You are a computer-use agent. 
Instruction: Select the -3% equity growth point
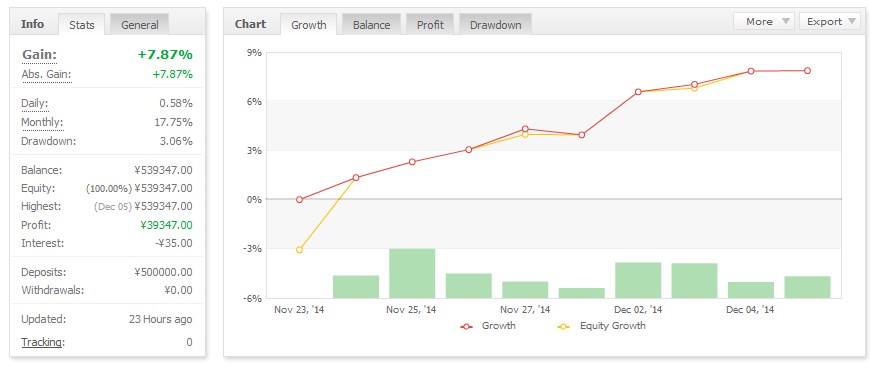[299, 250]
